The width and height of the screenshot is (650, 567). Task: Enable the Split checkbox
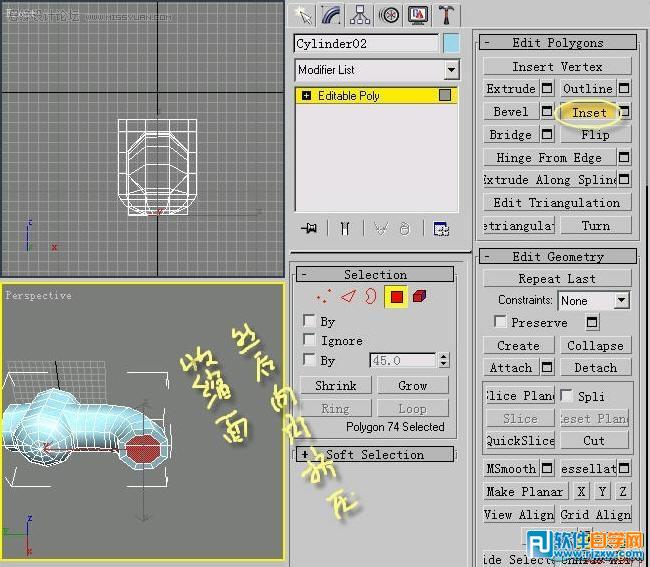point(566,395)
